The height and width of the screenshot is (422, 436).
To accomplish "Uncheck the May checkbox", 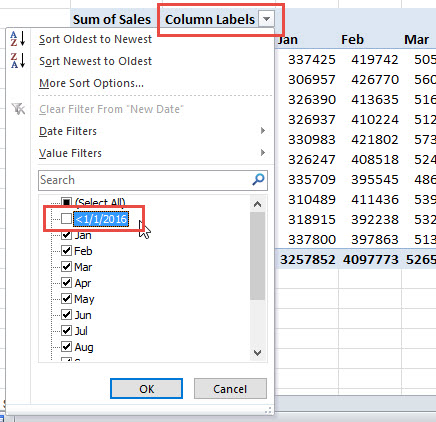I will point(66,298).
